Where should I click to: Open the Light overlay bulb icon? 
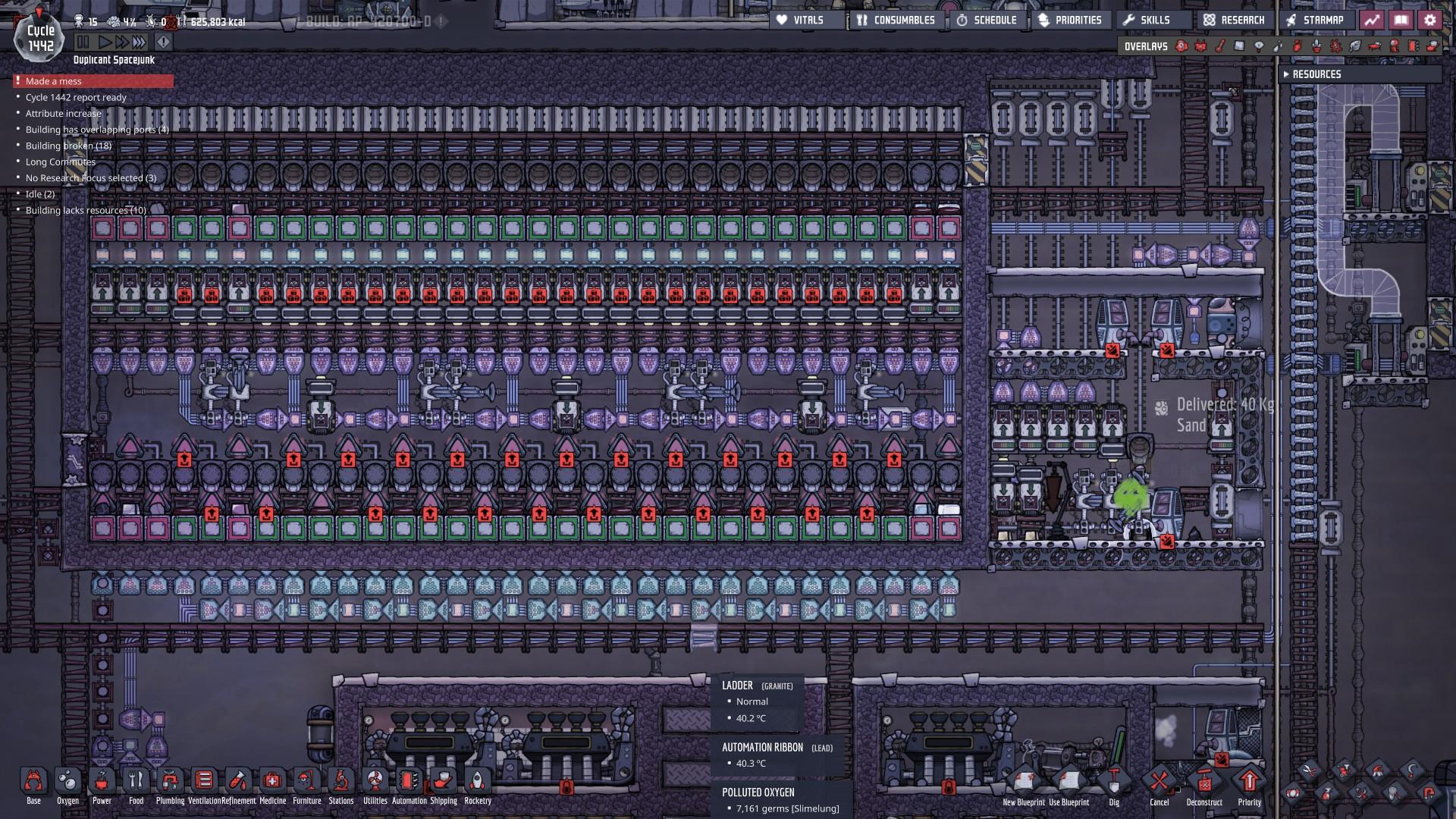(1259, 46)
